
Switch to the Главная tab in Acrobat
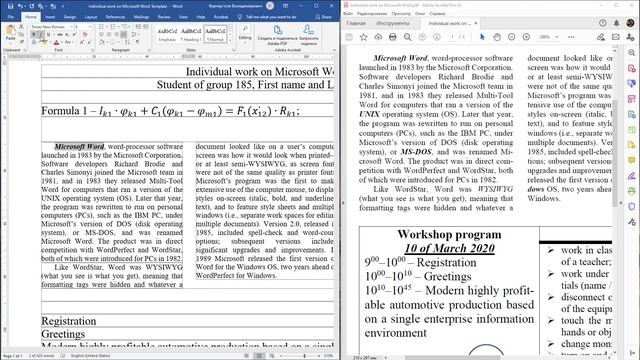(356, 23)
